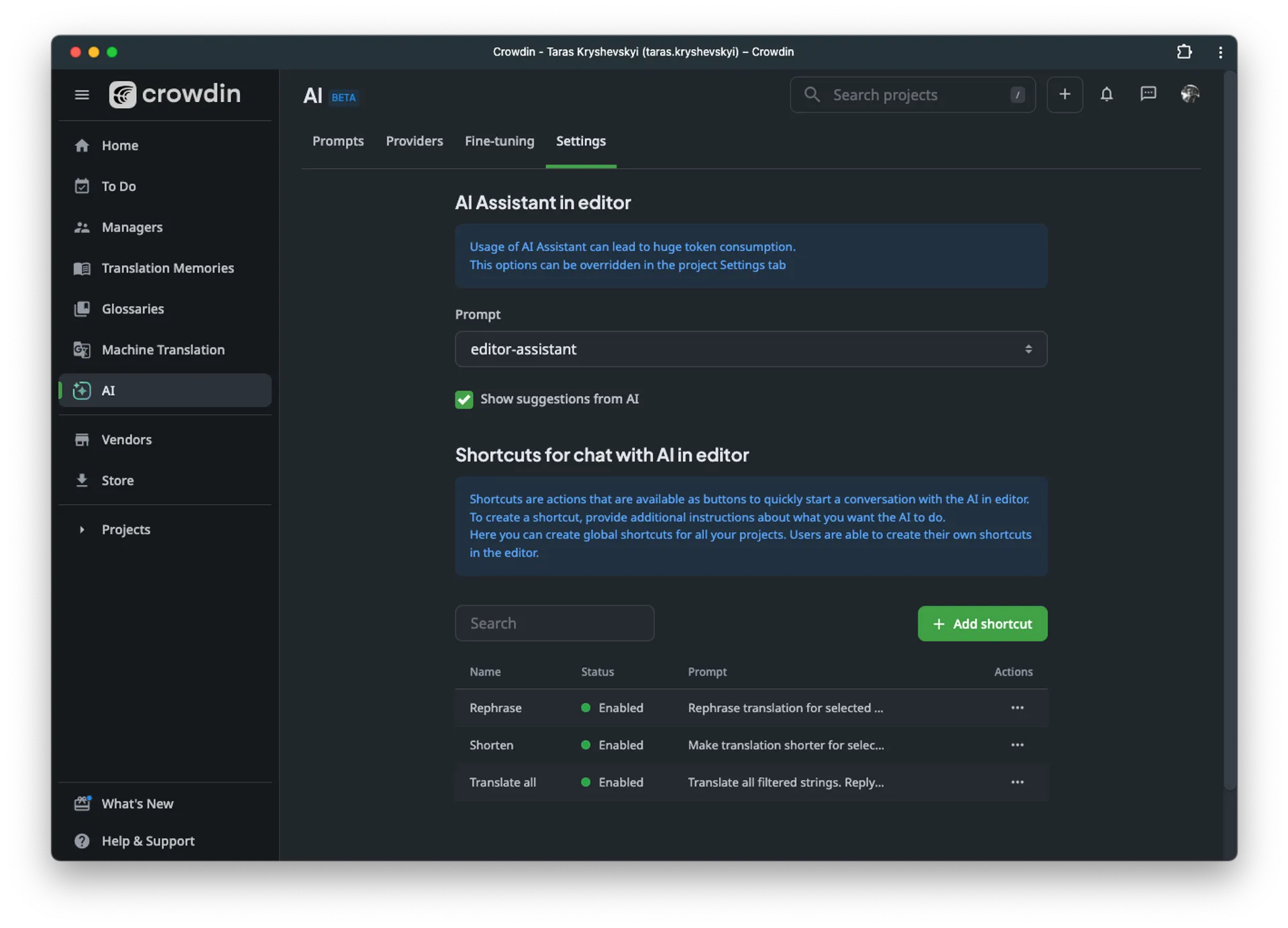
Task: Select the Settings tab
Action: click(x=581, y=142)
